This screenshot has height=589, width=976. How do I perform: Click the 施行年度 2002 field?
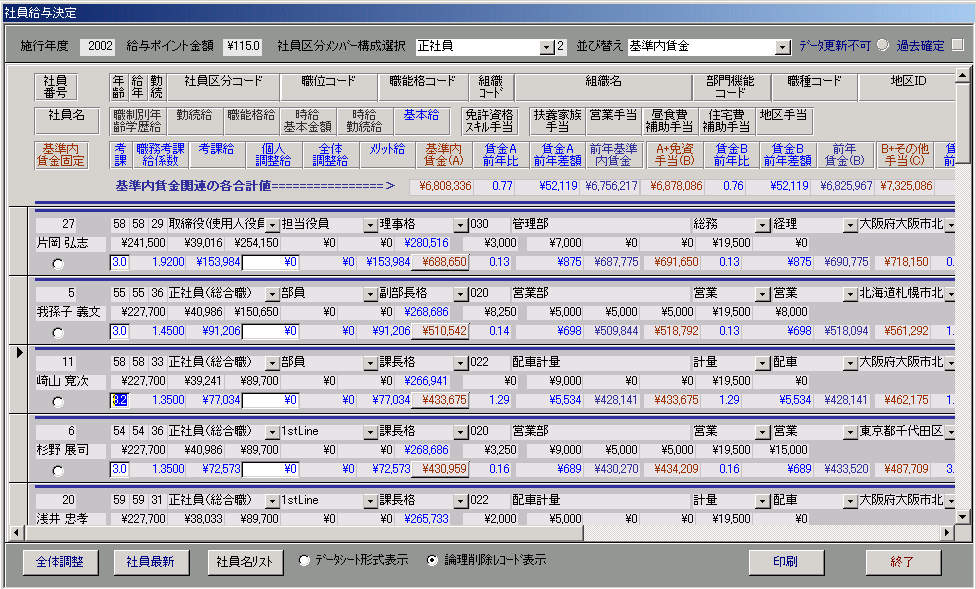[x=98, y=45]
